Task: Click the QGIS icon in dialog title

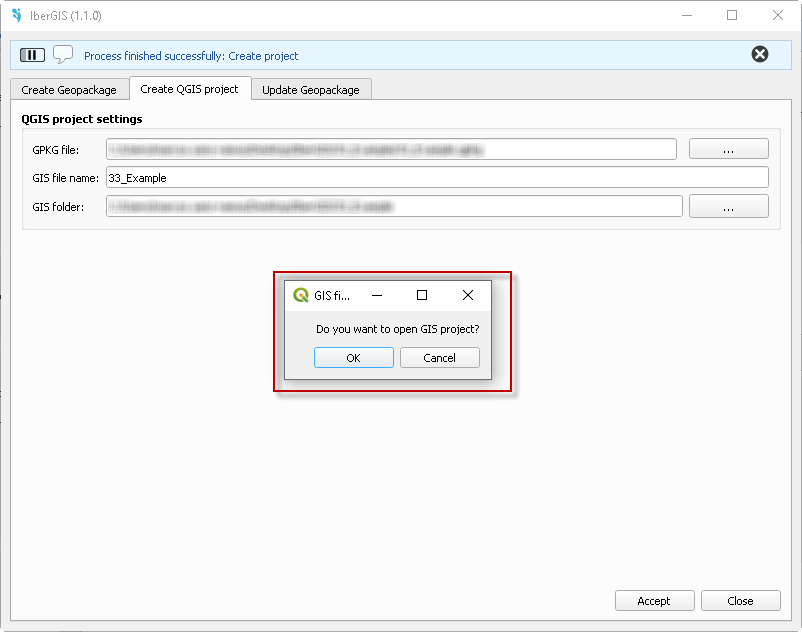Action: (x=300, y=295)
